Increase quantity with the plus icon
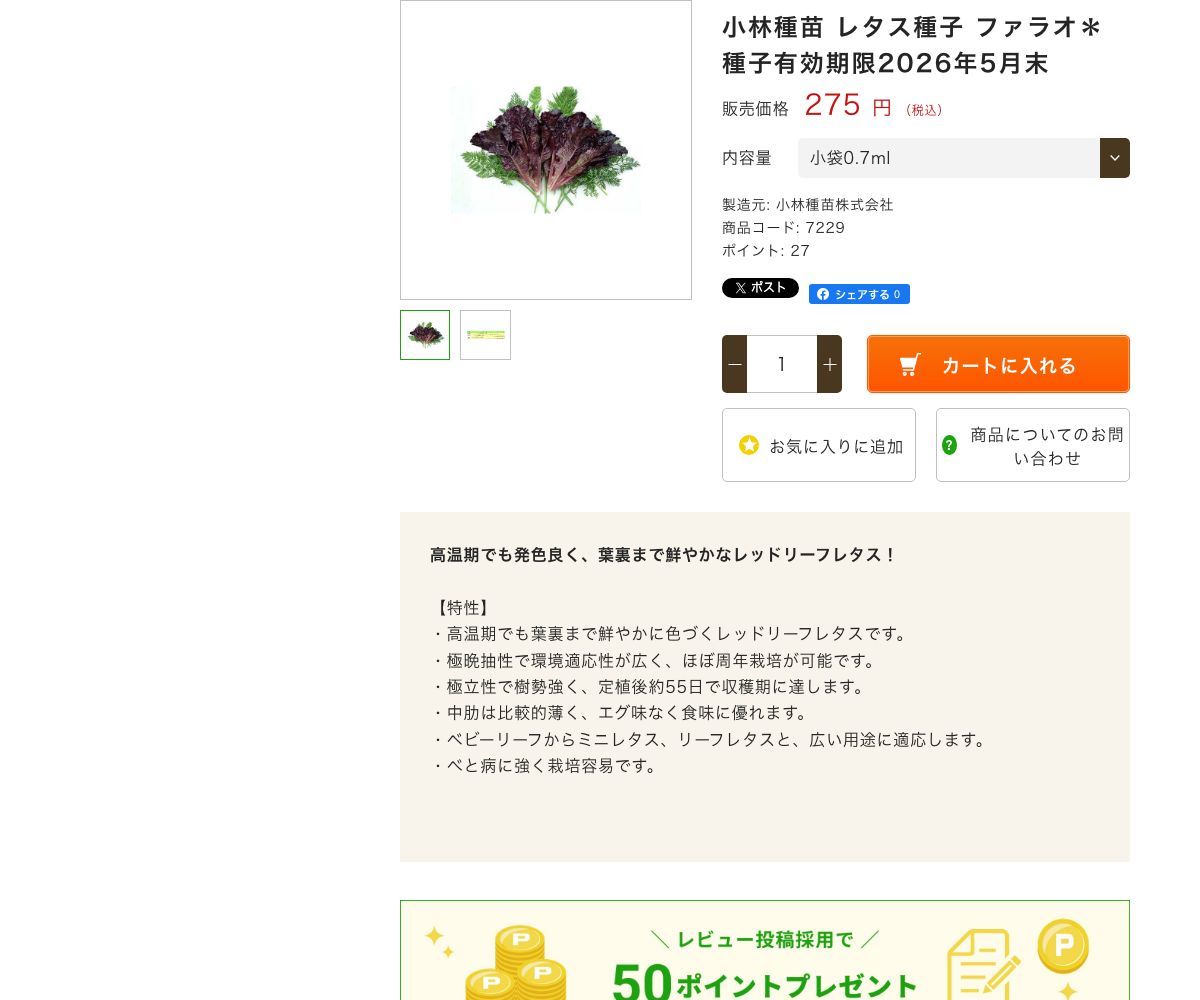 (x=829, y=364)
